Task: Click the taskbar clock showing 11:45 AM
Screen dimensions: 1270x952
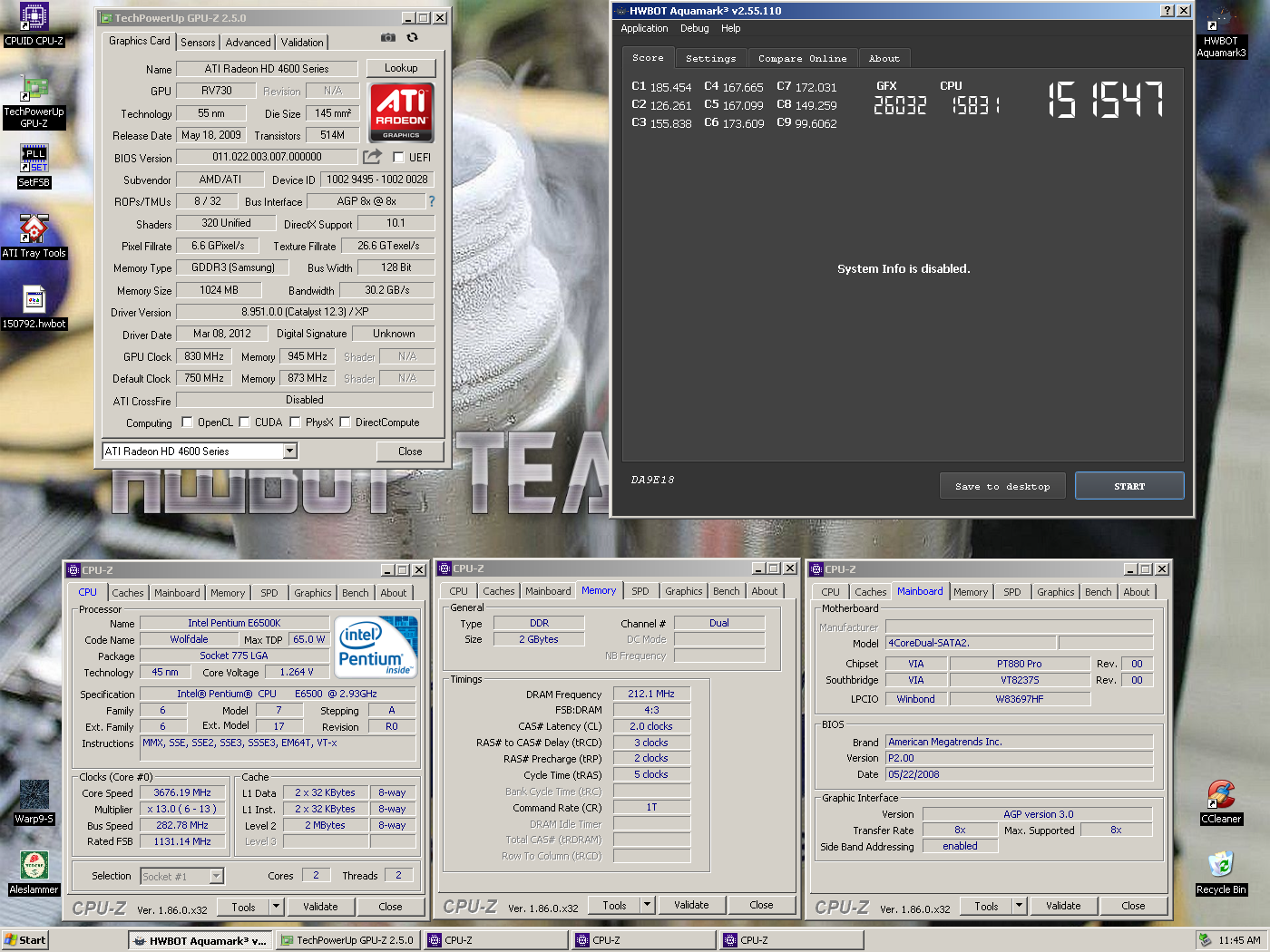Action: click(x=1239, y=940)
